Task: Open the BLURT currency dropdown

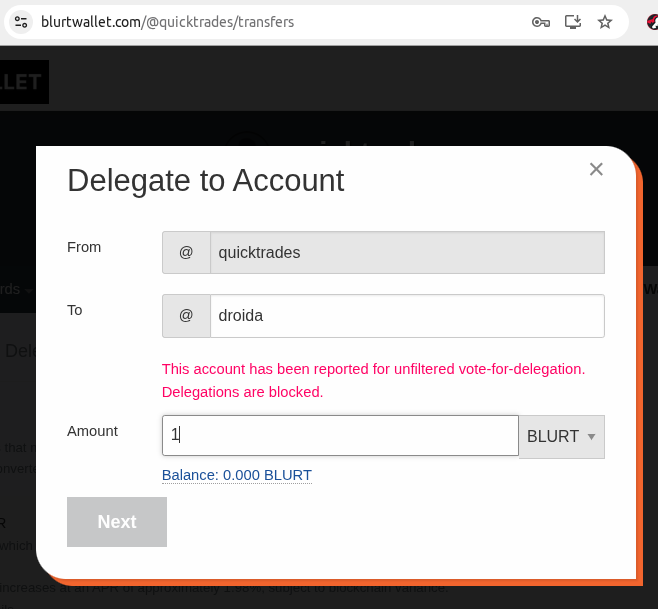Action: click(561, 436)
